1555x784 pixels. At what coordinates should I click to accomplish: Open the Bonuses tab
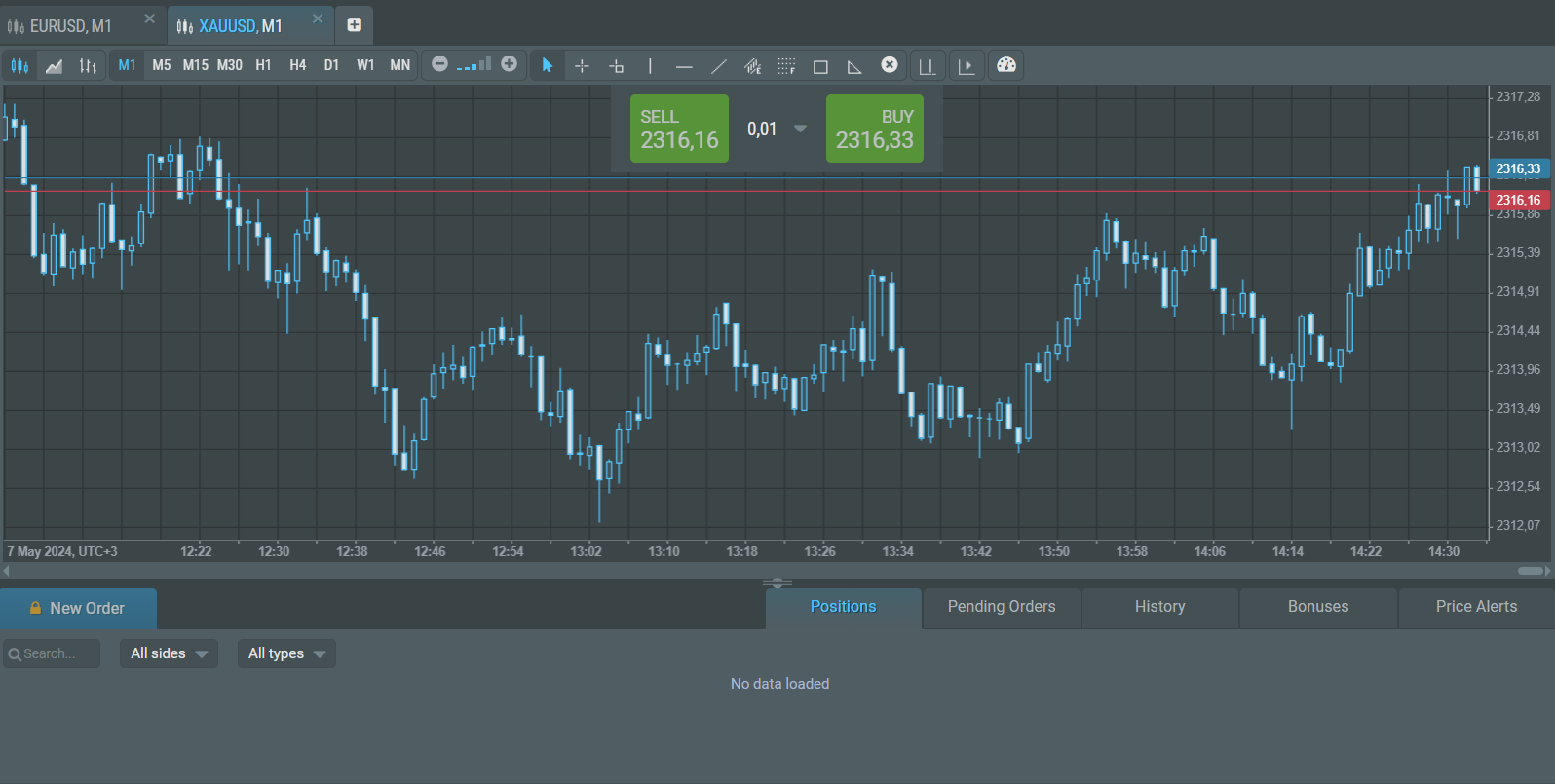tap(1318, 607)
